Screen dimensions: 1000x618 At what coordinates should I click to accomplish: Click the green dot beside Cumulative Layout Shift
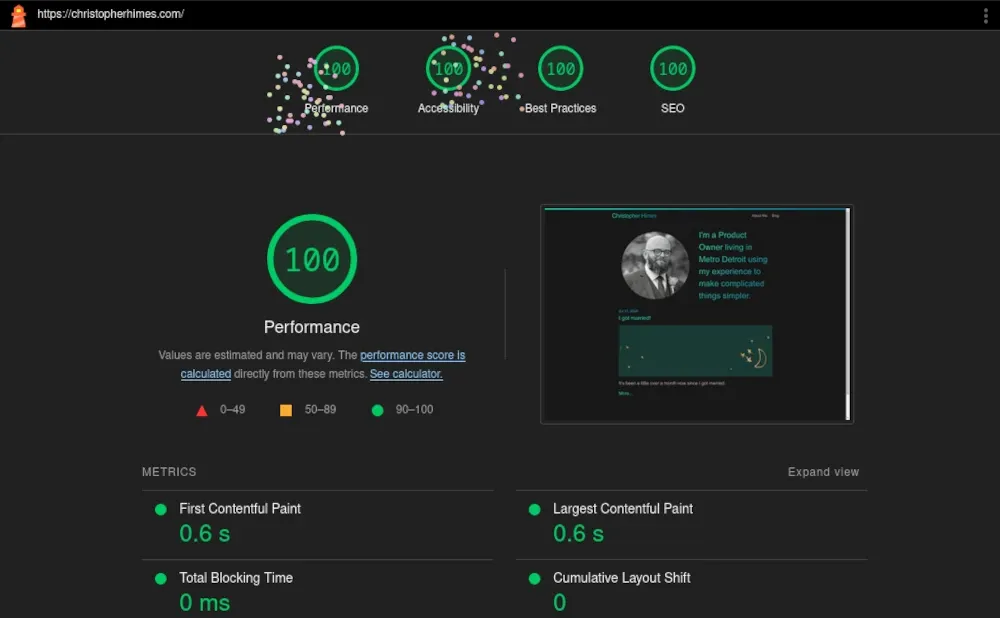532,578
